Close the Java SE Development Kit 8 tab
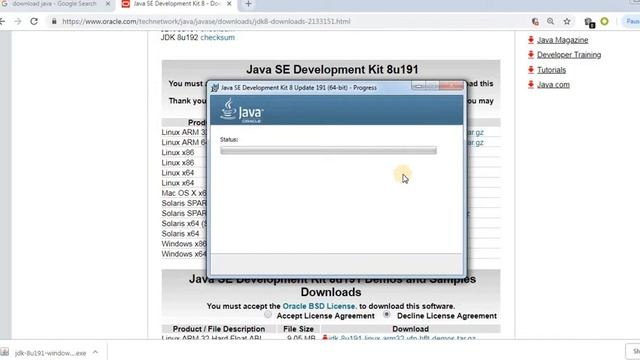The height and width of the screenshot is (360, 640). pyautogui.click(x=229, y=4)
